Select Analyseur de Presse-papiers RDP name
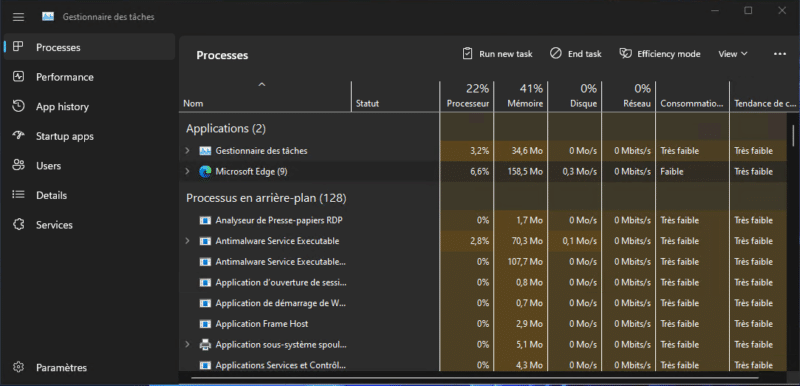This screenshot has width=800, height=386. (279, 220)
